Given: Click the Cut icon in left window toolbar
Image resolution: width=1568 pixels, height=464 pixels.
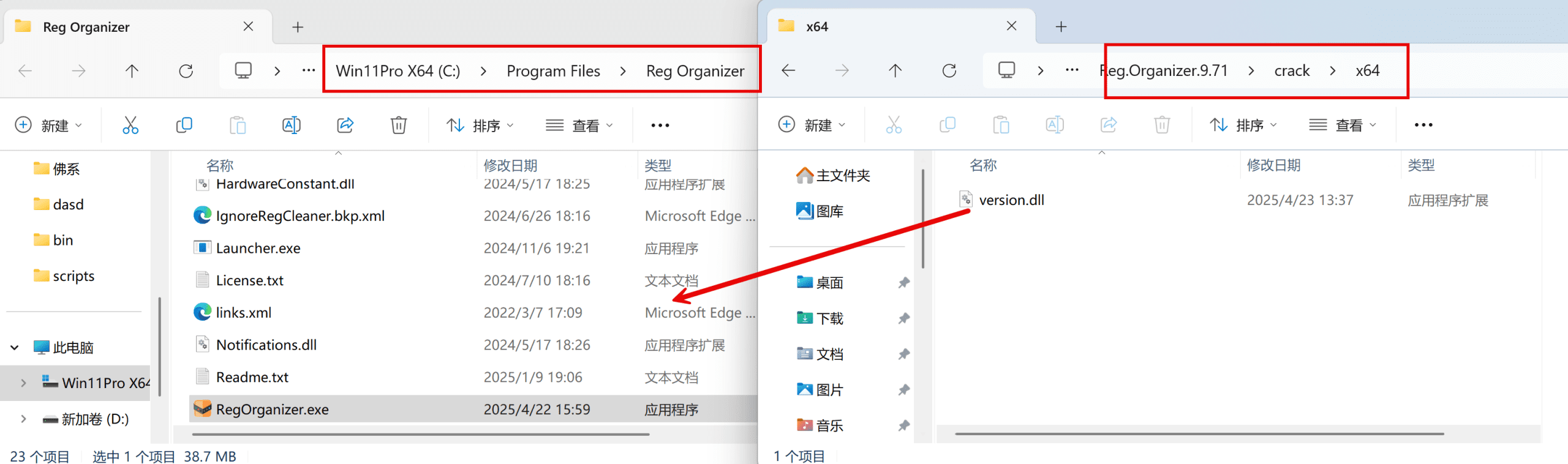Looking at the screenshot, I should pyautogui.click(x=130, y=125).
